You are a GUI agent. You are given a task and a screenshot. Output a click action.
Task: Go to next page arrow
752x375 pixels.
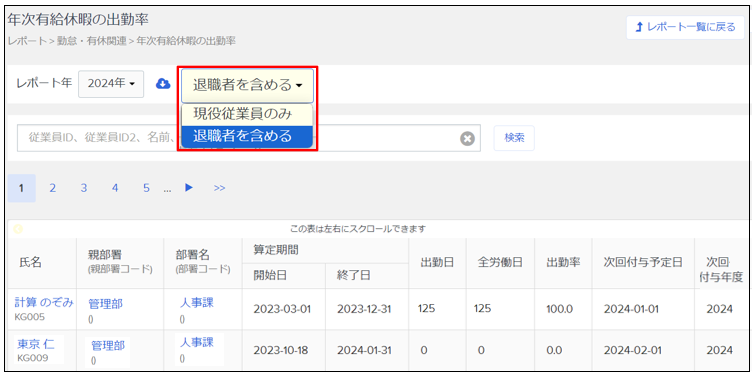tap(189, 188)
